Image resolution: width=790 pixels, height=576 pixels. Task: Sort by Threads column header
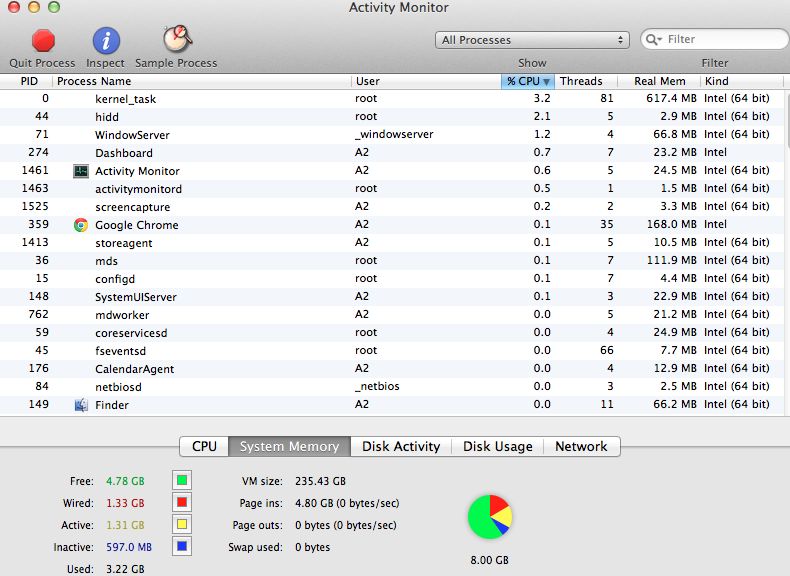coord(585,81)
